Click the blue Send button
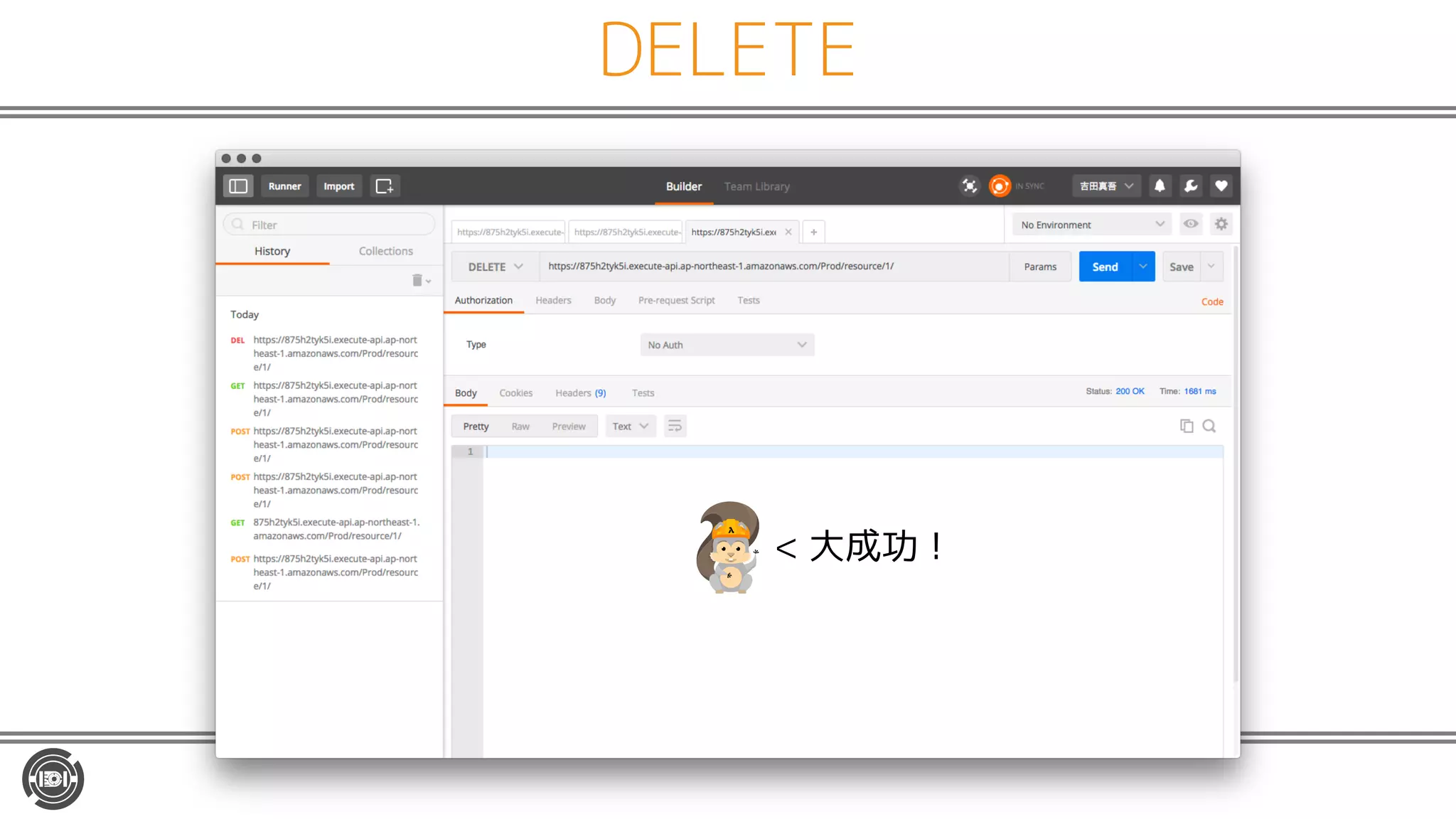 (x=1106, y=267)
